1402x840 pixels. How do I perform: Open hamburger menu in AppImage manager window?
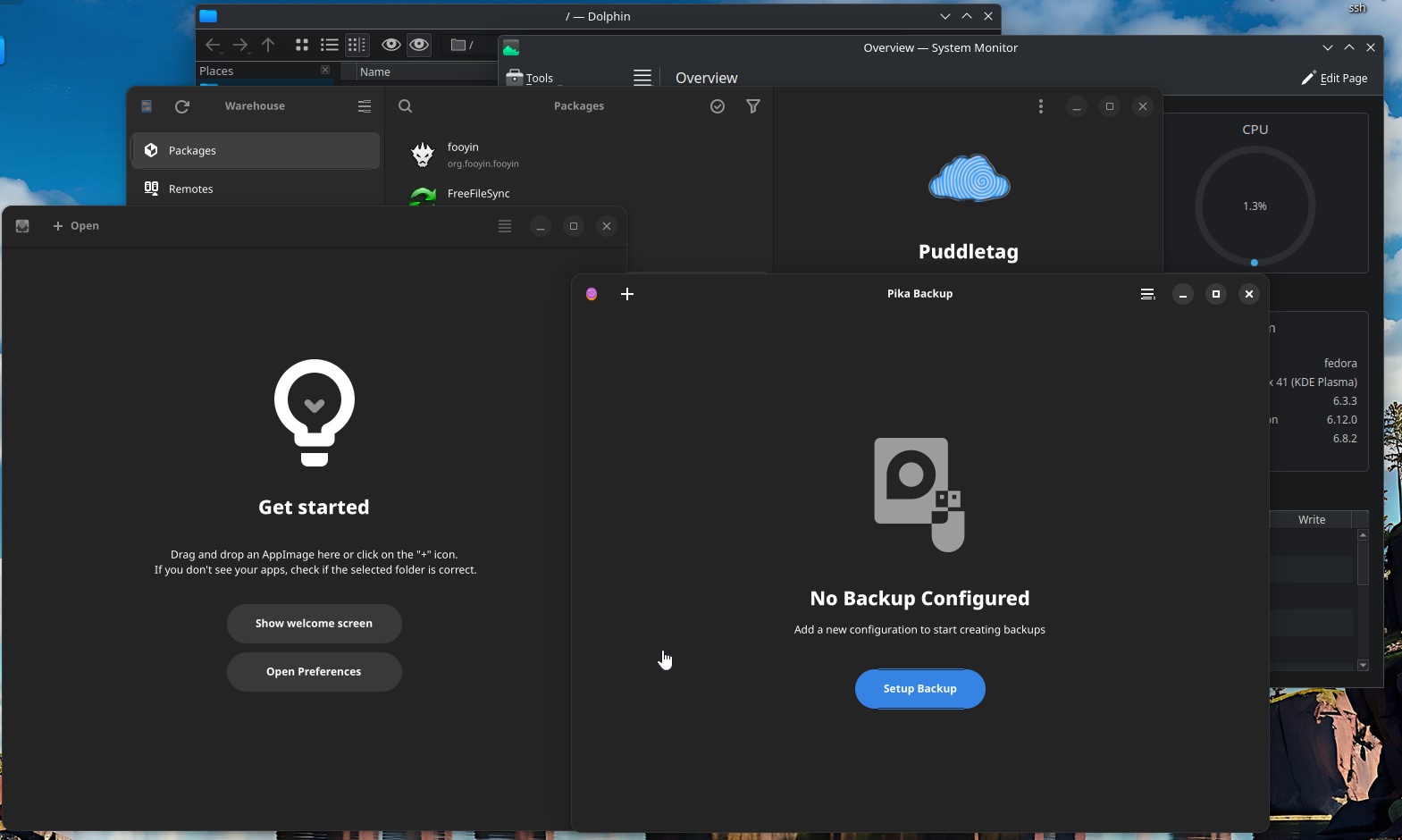(x=505, y=226)
